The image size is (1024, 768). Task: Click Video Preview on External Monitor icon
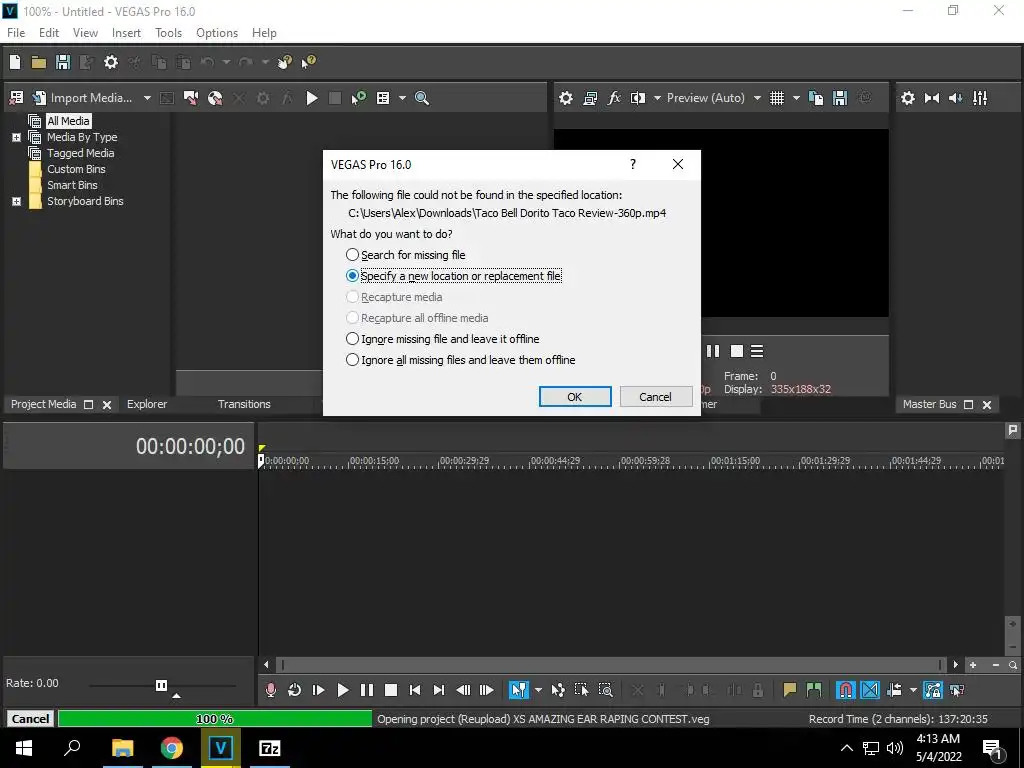pos(590,98)
